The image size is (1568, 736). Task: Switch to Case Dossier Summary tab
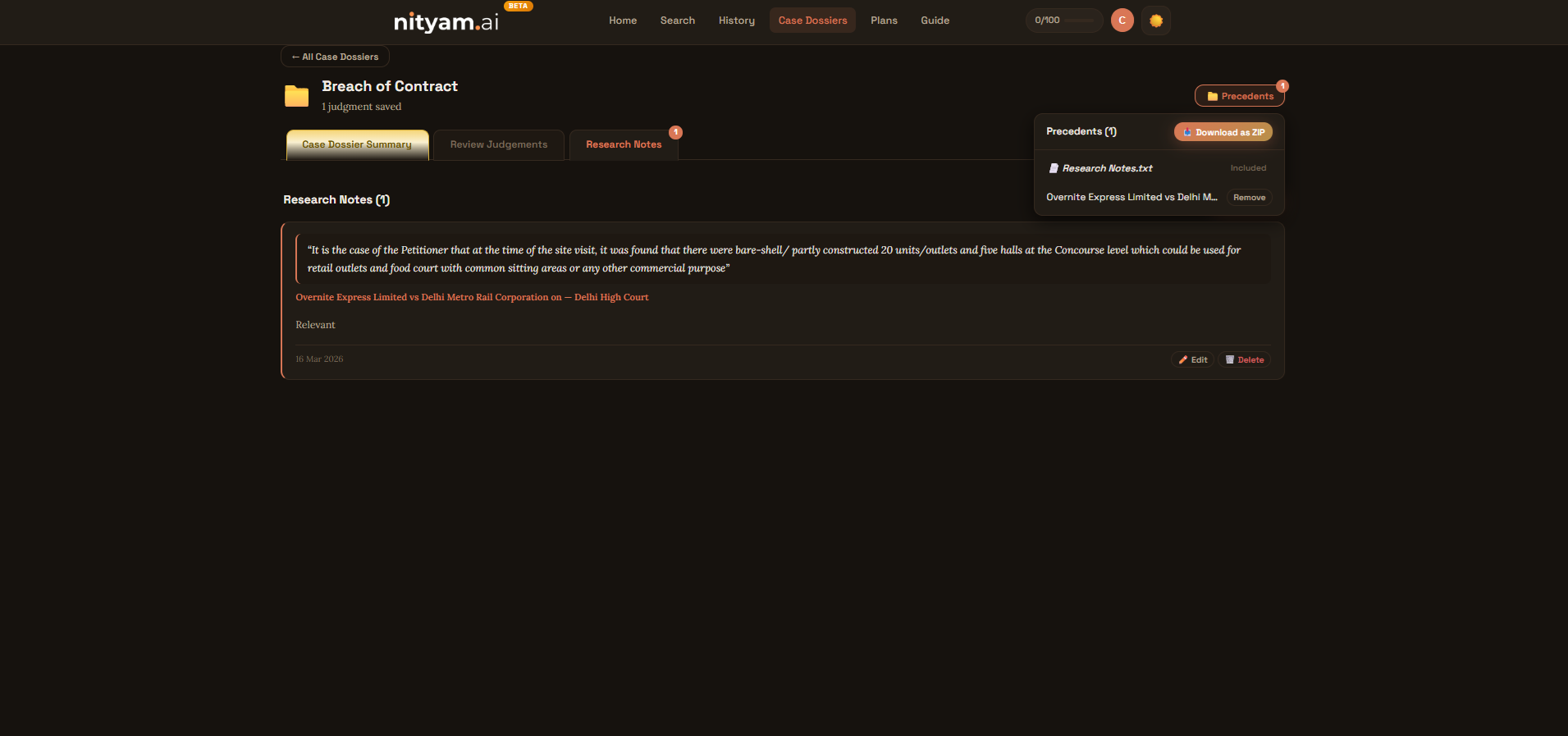click(x=357, y=144)
